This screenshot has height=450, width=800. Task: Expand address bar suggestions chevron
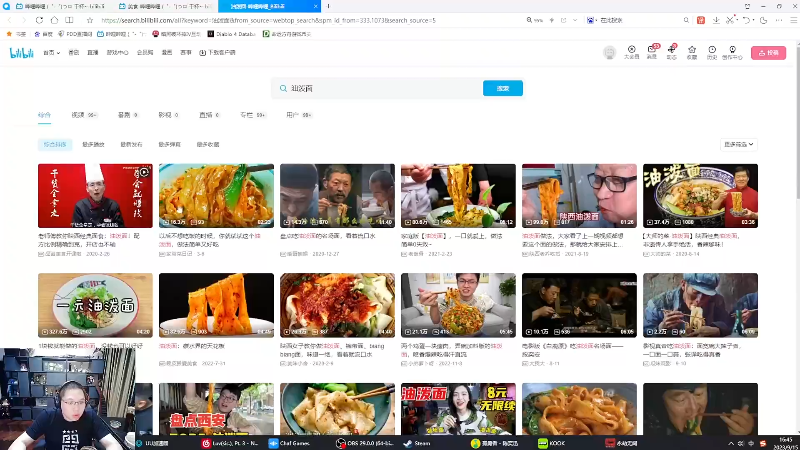pyautogui.click(x=575, y=20)
